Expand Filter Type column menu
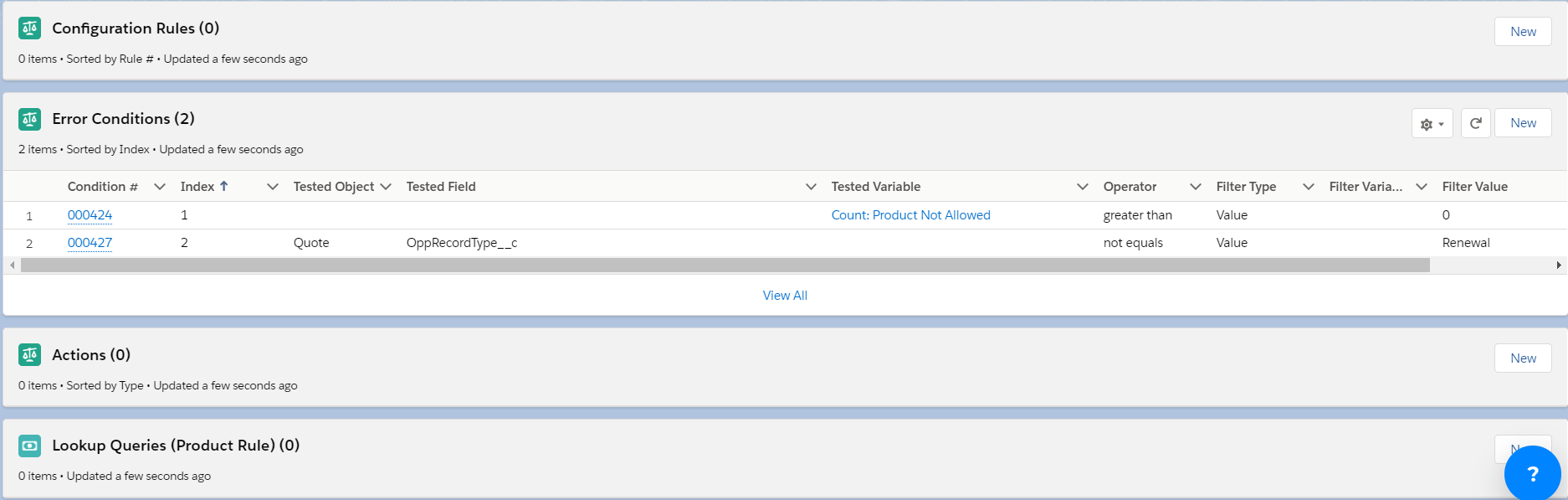The height and width of the screenshot is (500, 1568). (x=1308, y=187)
